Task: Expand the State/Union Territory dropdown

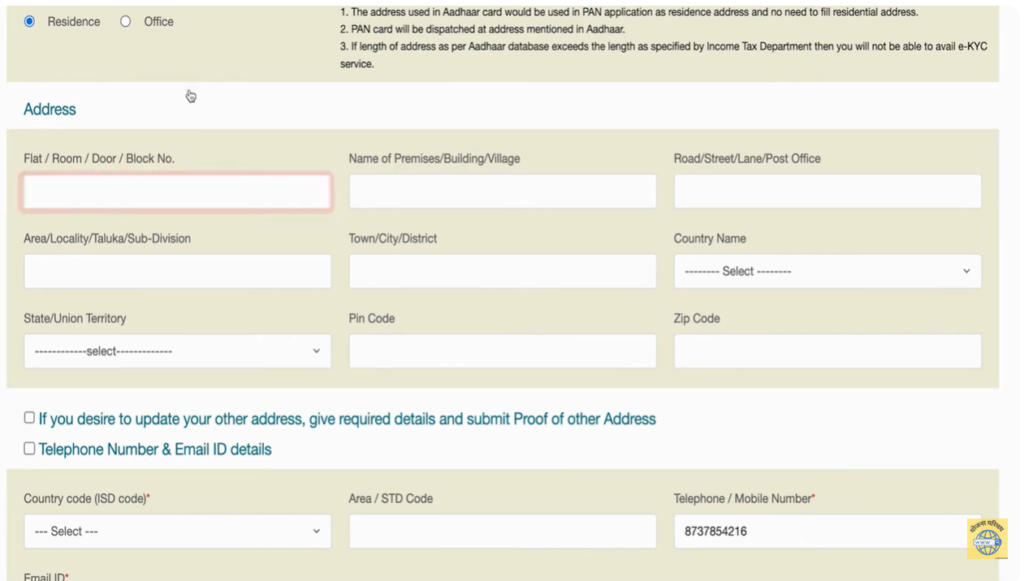Action: click(177, 351)
